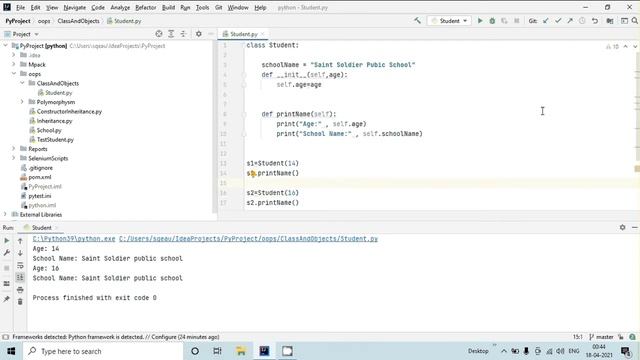
Task: Click the Git push arrow icon
Action: [570, 21]
